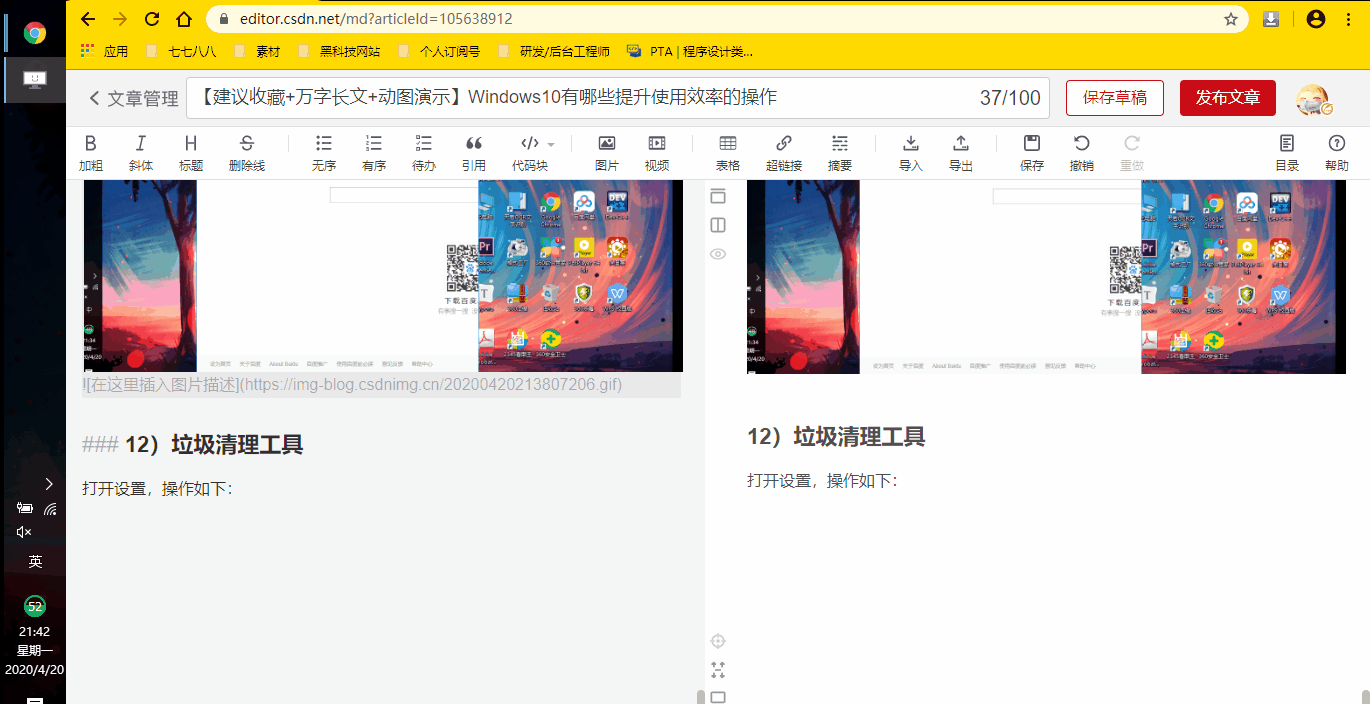Add a hyperlink using the 超链接 icon
This screenshot has height=704, width=1370.
(783, 152)
